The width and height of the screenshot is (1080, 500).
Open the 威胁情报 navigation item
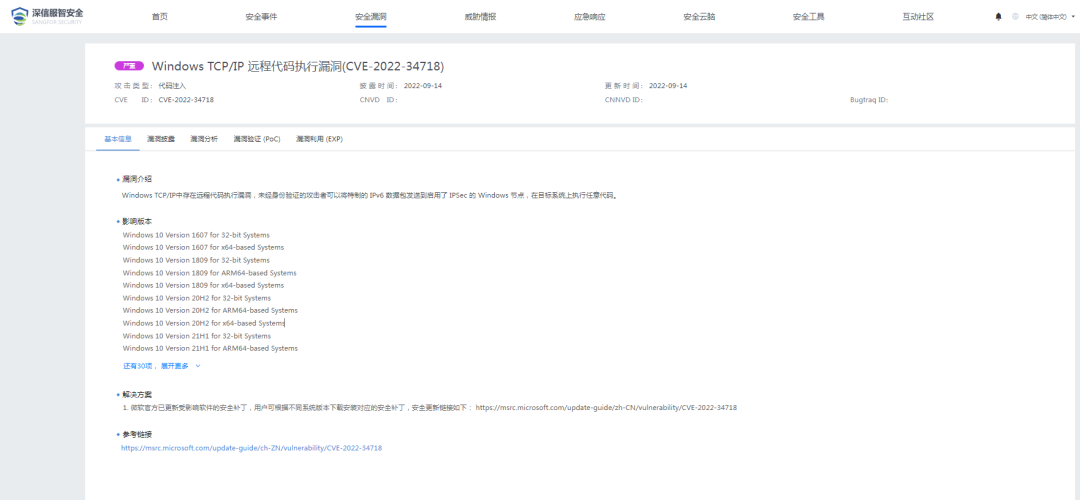tap(480, 17)
